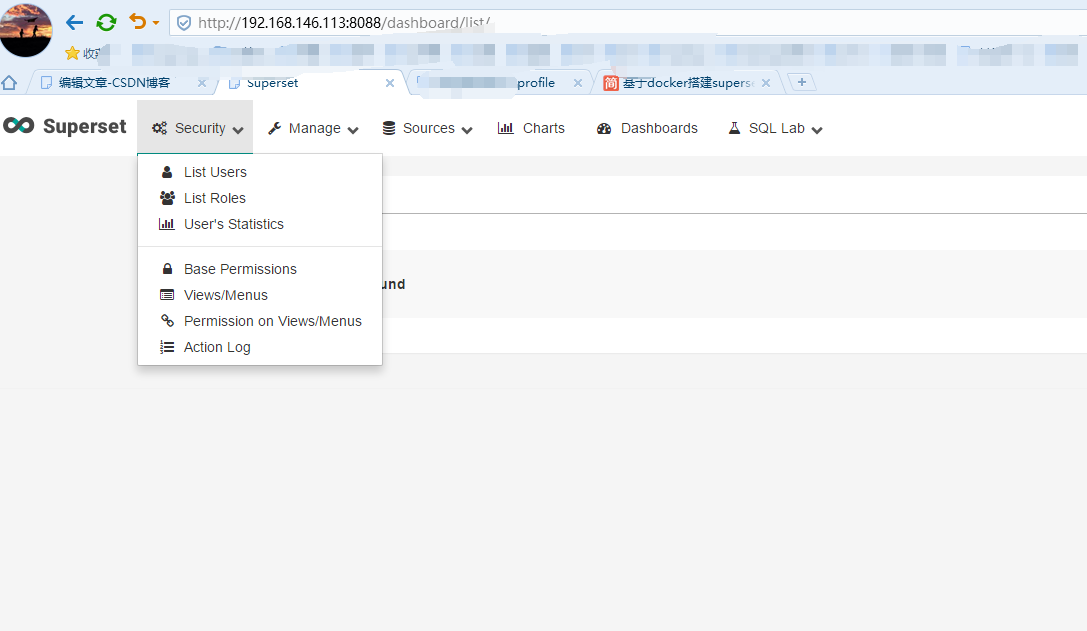
Task: Click the list icon beside Action Log
Action: click(x=166, y=346)
